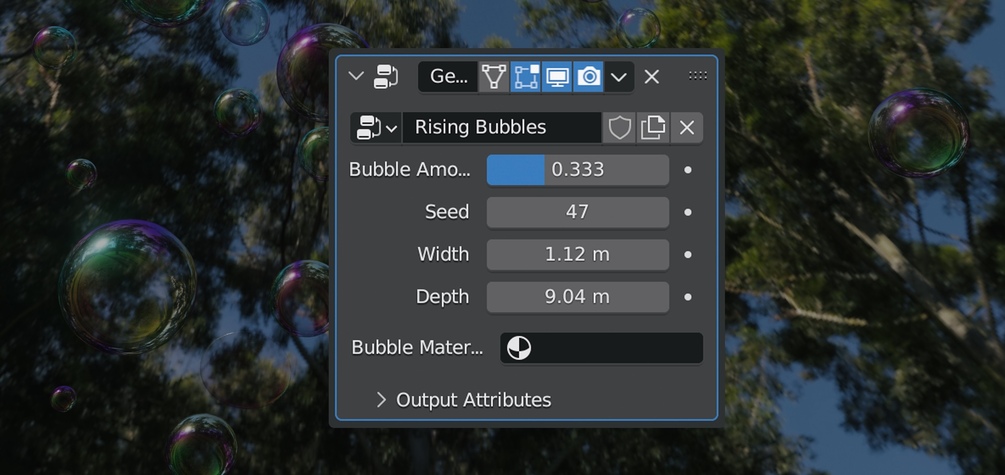Toggle the On Cage vertex display icon
This screenshot has width=1005, height=475.
coord(493,77)
